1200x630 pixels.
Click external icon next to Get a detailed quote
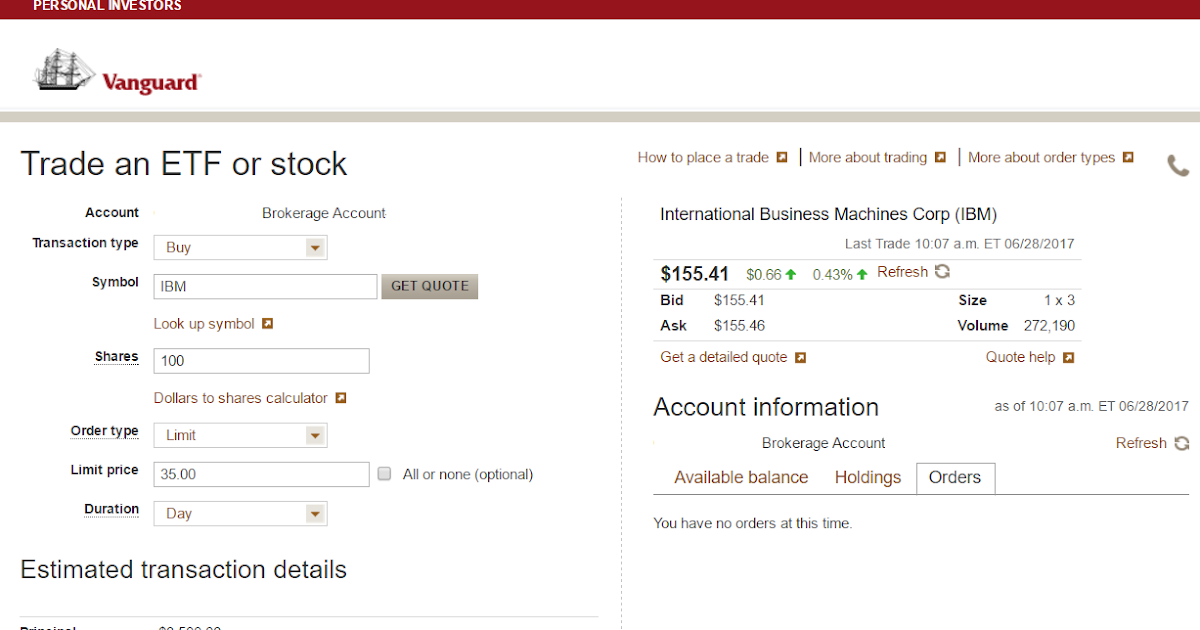pyautogui.click(x=800, y=357)
